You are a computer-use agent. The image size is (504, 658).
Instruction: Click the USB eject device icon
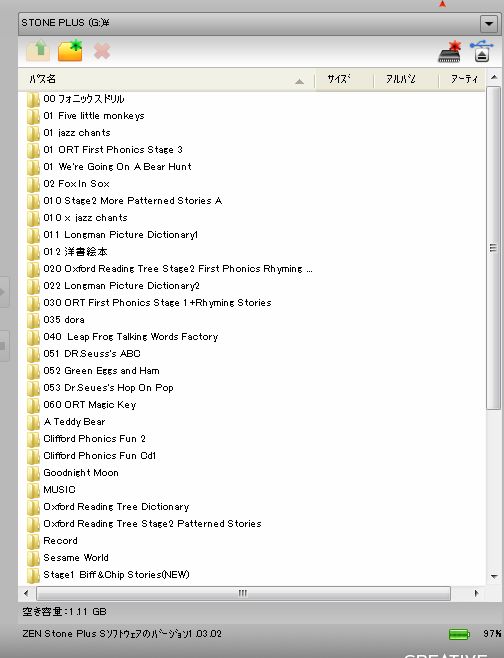(x=482, y=51)
